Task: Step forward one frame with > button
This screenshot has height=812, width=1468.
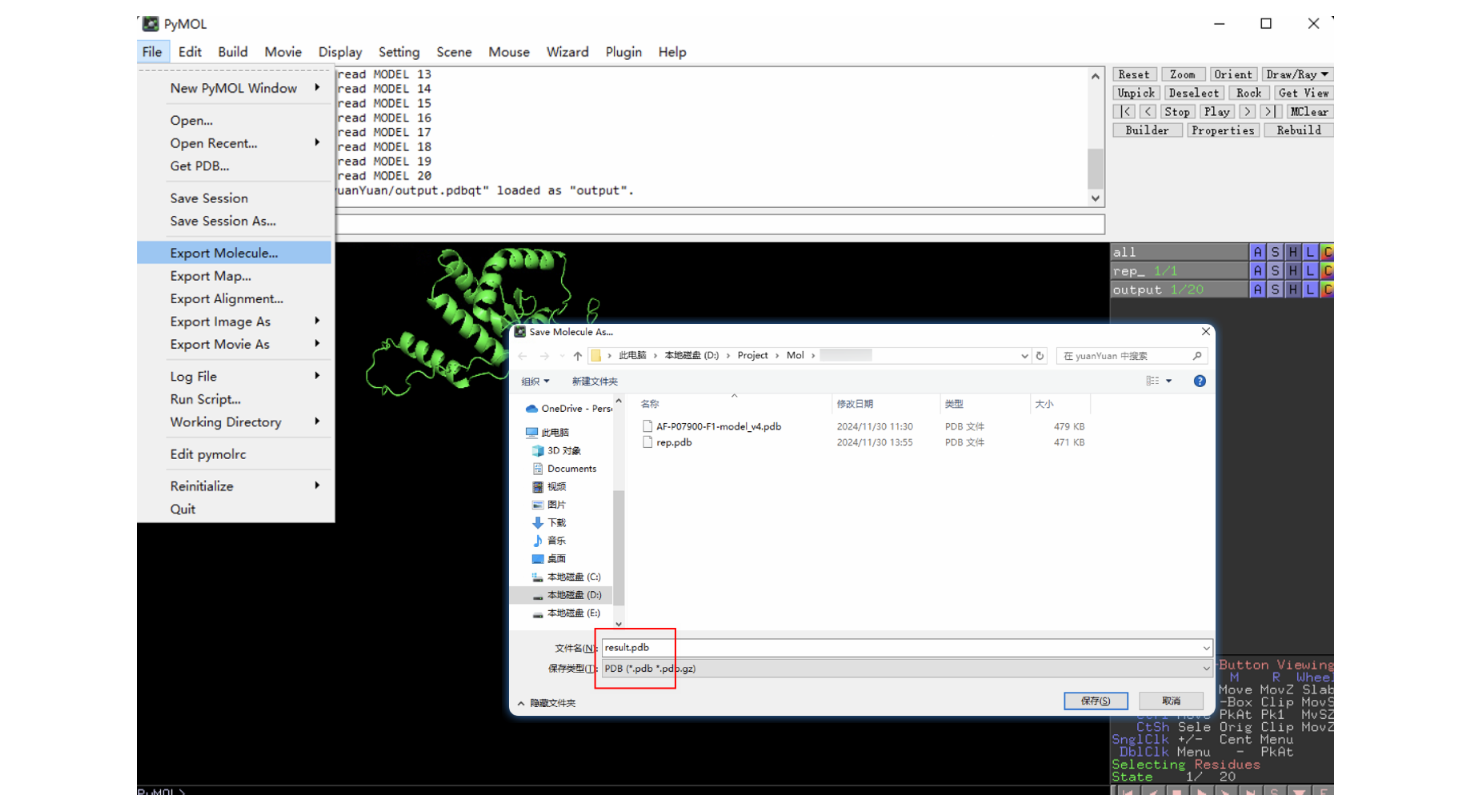Action: [x=1247, y=112]
